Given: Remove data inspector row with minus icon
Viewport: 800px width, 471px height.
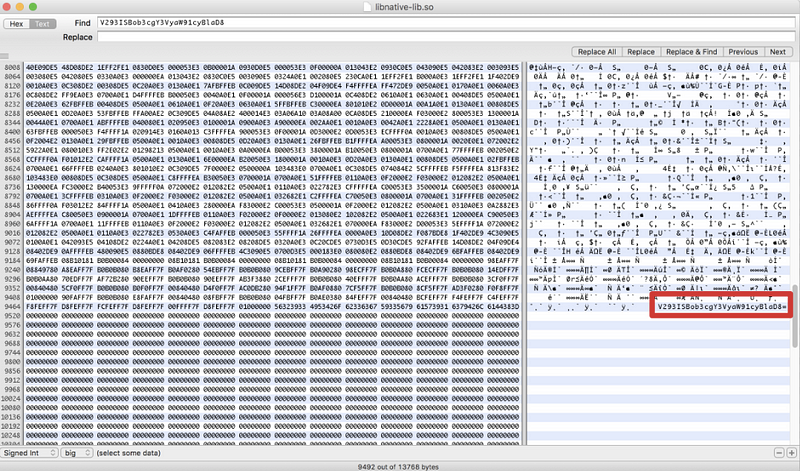Looking at the screenshot, I should (779, 453).
